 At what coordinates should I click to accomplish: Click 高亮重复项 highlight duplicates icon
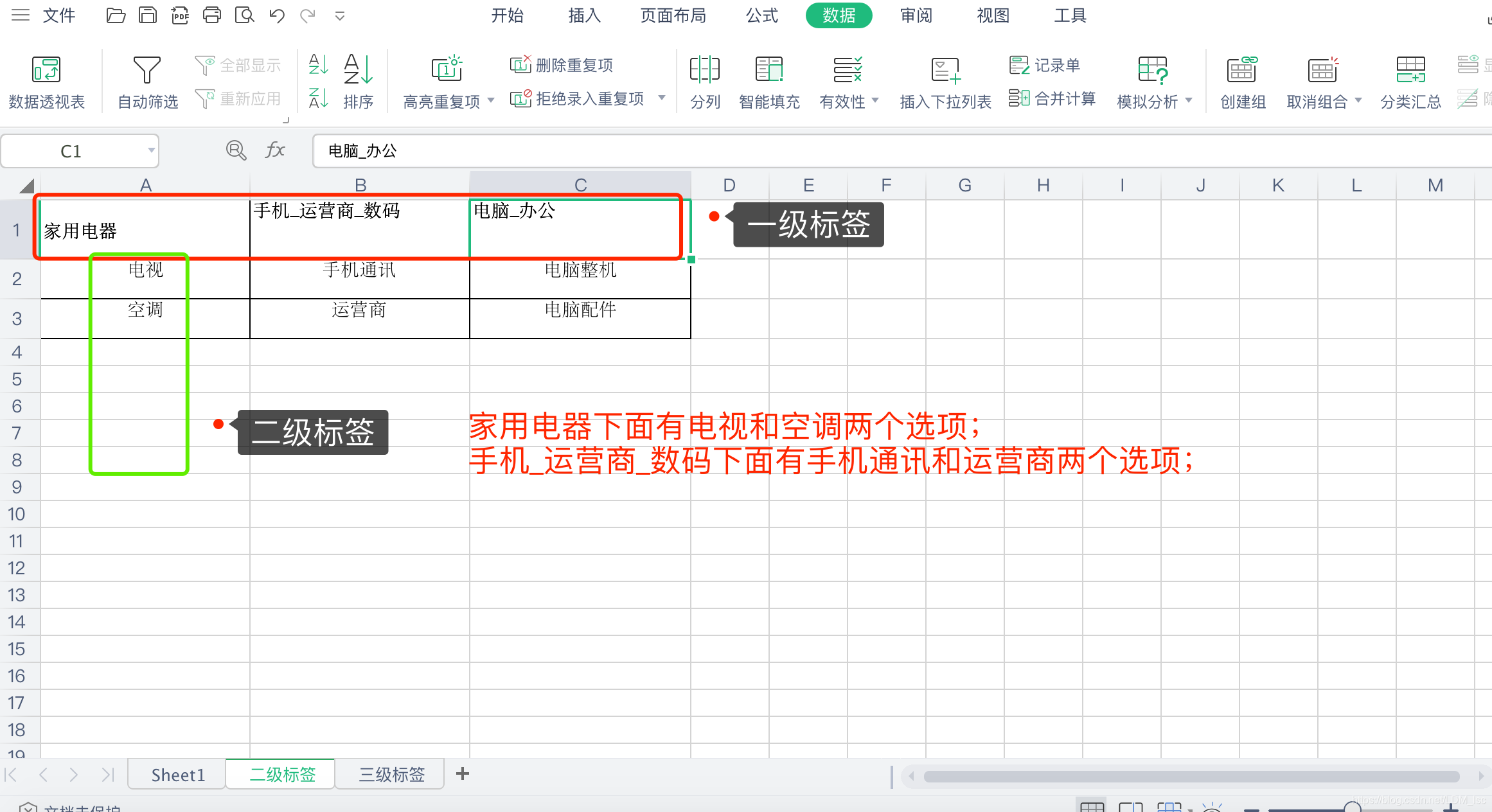coord(447,69)
